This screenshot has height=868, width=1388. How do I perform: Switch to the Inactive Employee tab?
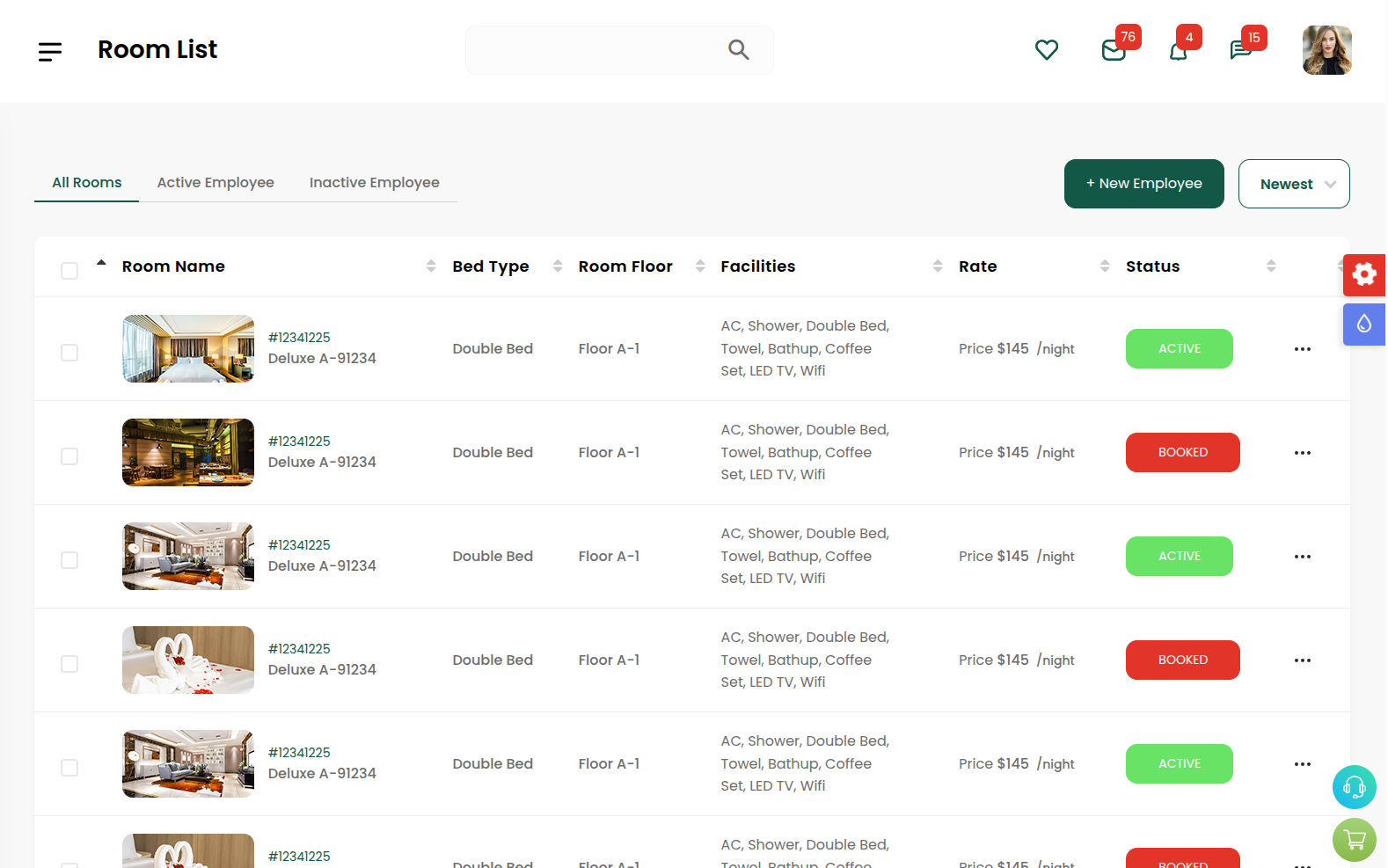[374, 183]
